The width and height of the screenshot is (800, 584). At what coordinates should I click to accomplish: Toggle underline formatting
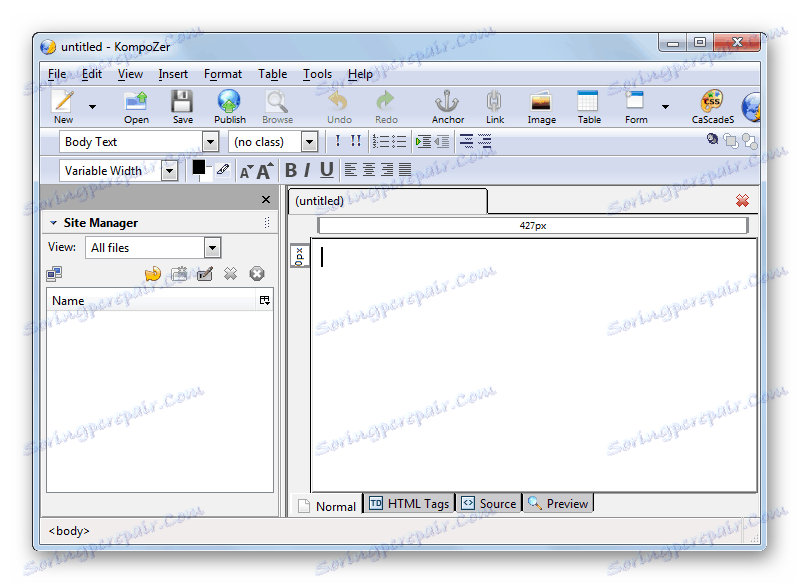[326, 170]
